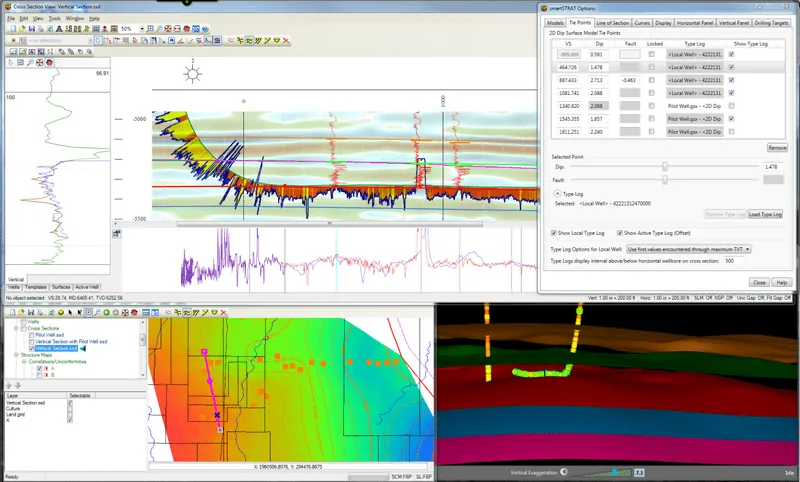800x482 pixels.
Task: Click the sun light-direction icon on the cross section
Action: tap(192, 73)
